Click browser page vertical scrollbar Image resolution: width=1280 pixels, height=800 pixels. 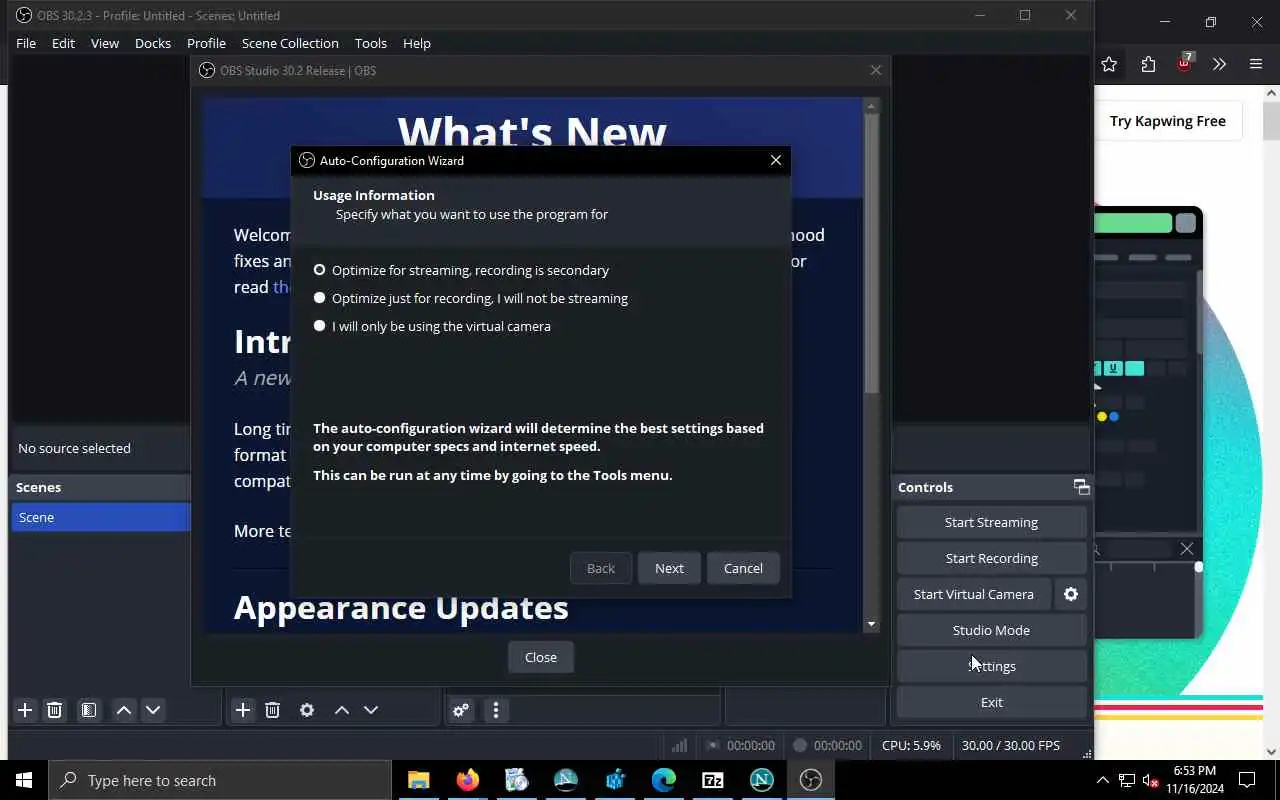coord(1272,121)
